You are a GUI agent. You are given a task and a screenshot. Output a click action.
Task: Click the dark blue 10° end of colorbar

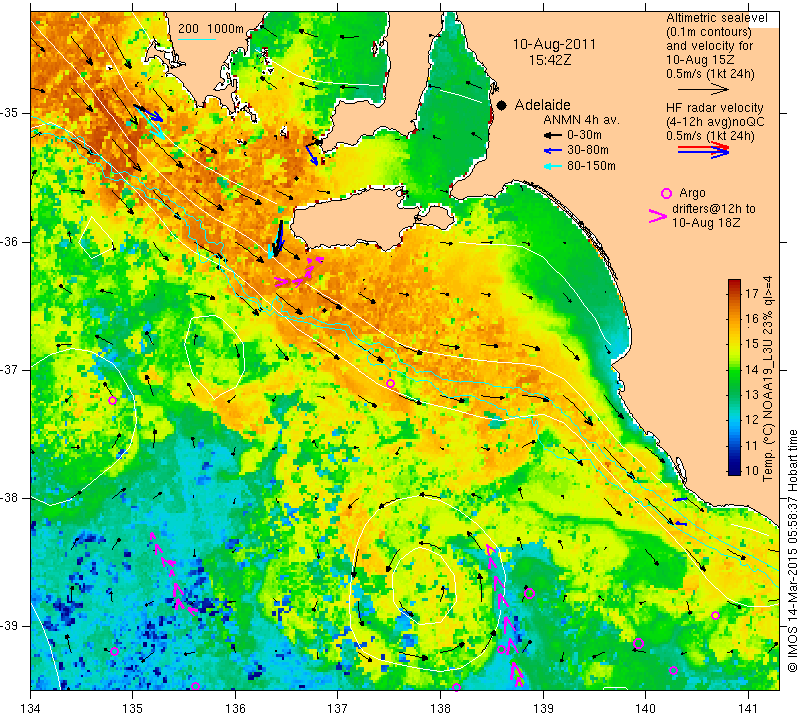tap(734, 470)
